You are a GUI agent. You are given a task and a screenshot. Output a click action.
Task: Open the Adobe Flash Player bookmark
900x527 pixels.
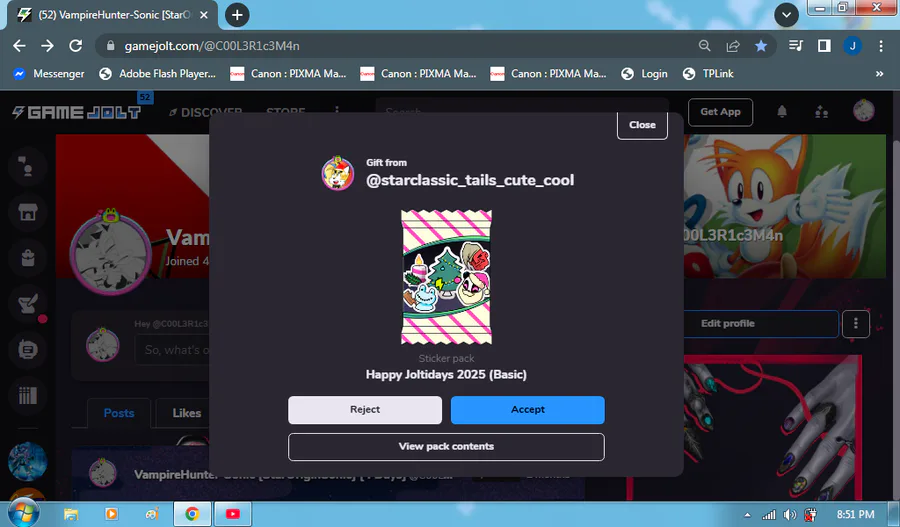pos(158,74)
